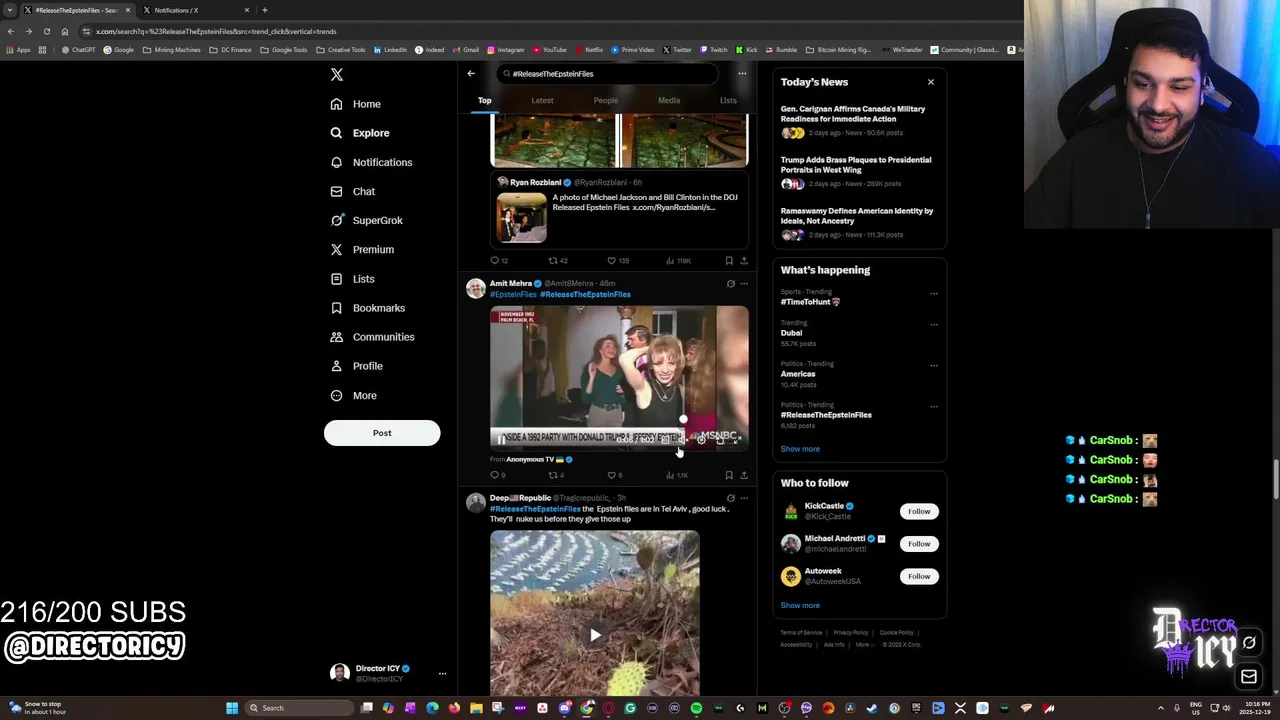Go back with the search arrow

click(x=471, y=73)
